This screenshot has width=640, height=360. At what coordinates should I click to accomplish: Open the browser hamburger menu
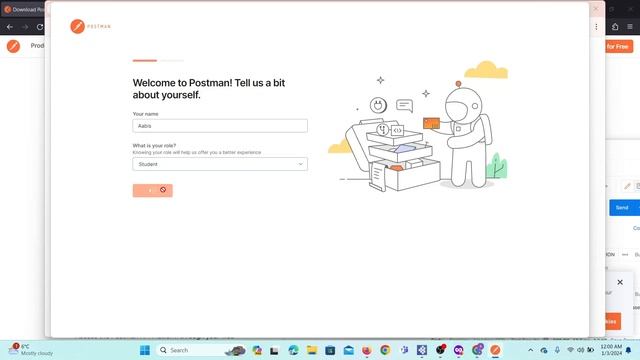coord(630,27)
